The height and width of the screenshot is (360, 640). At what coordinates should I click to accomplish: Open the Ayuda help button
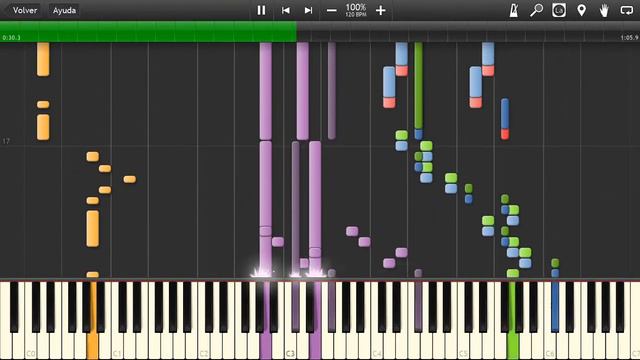point(64,10)
